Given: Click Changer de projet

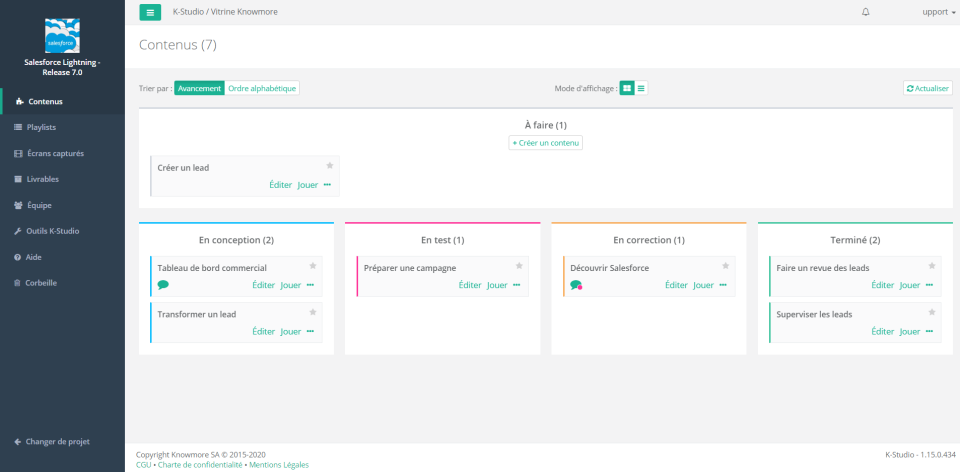Looking at the screenshot, I should 52,441.
